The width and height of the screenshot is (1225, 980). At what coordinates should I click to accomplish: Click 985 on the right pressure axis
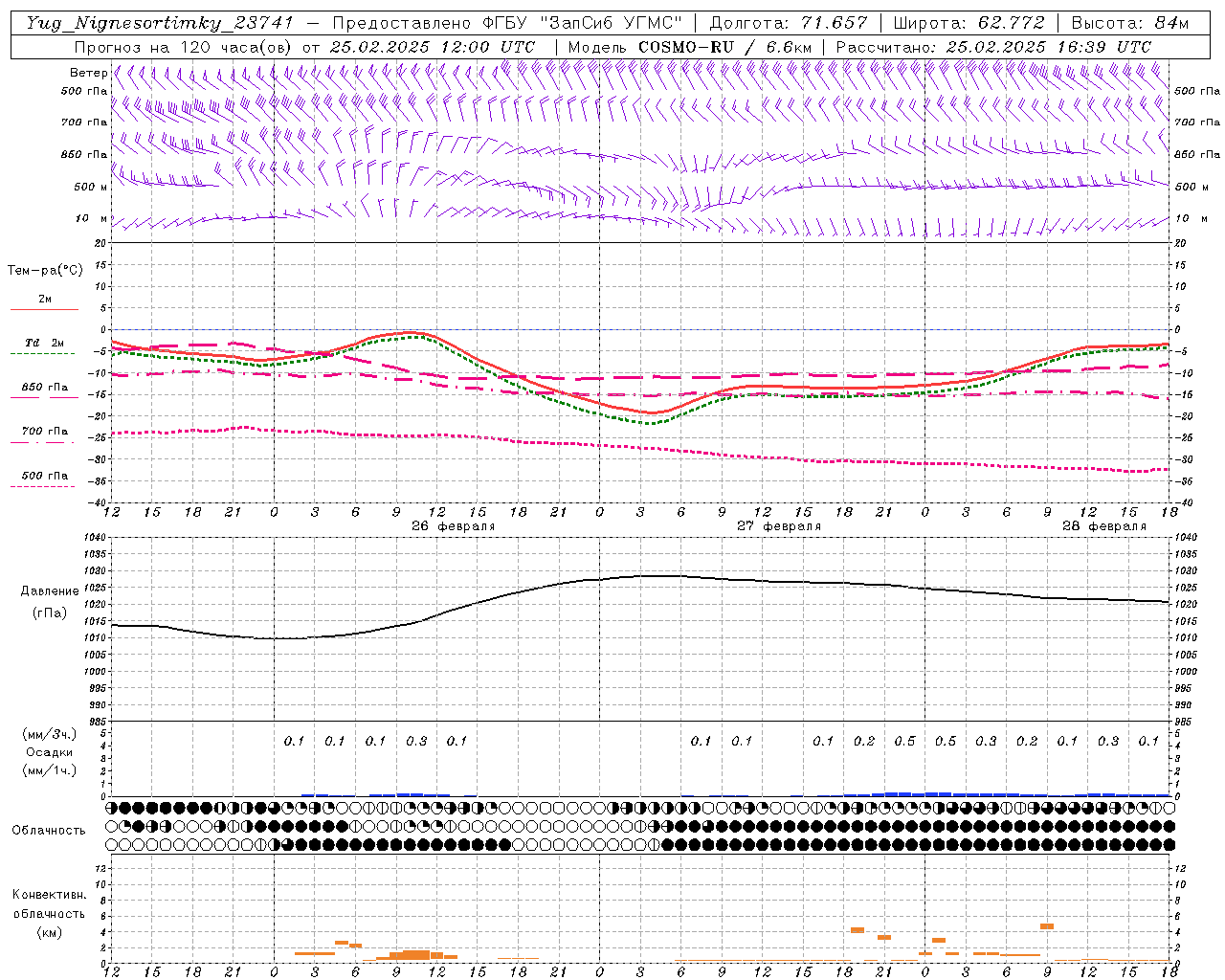(1185, 722)
